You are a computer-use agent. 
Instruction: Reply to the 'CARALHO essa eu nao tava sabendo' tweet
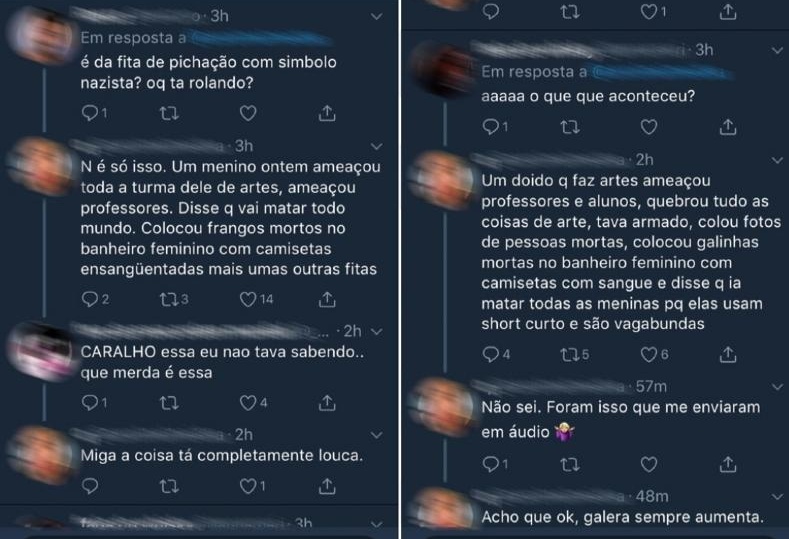click(x=94, y=403)
